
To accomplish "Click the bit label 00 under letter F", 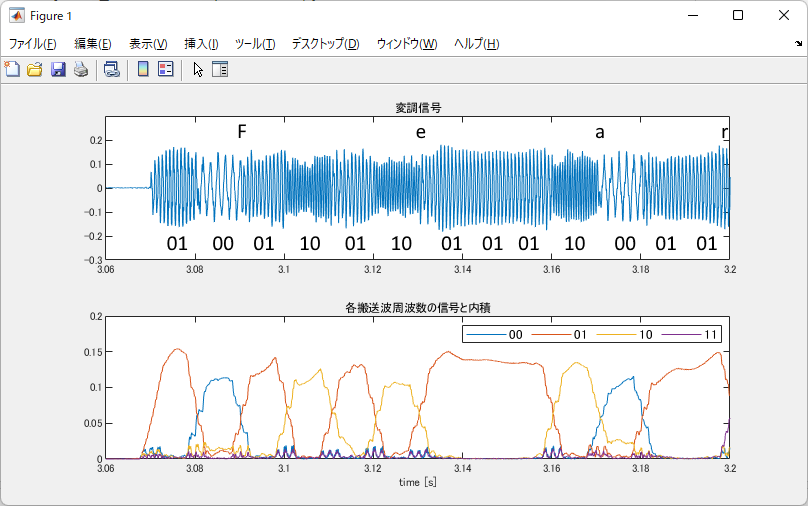I will tap(223, 243).
